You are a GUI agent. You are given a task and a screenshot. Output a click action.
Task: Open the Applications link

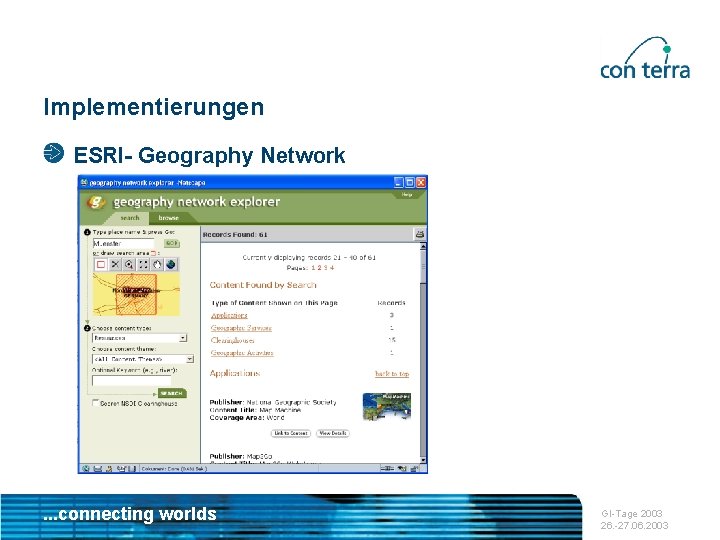click(229, 315)
